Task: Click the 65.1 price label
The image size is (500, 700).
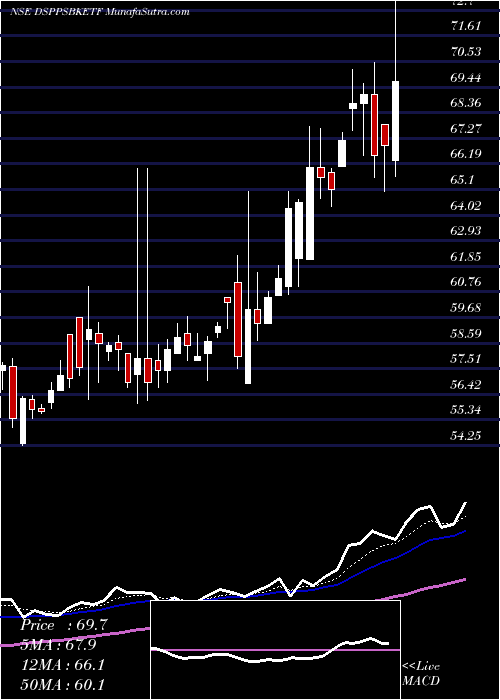Action: click(462, 180)
